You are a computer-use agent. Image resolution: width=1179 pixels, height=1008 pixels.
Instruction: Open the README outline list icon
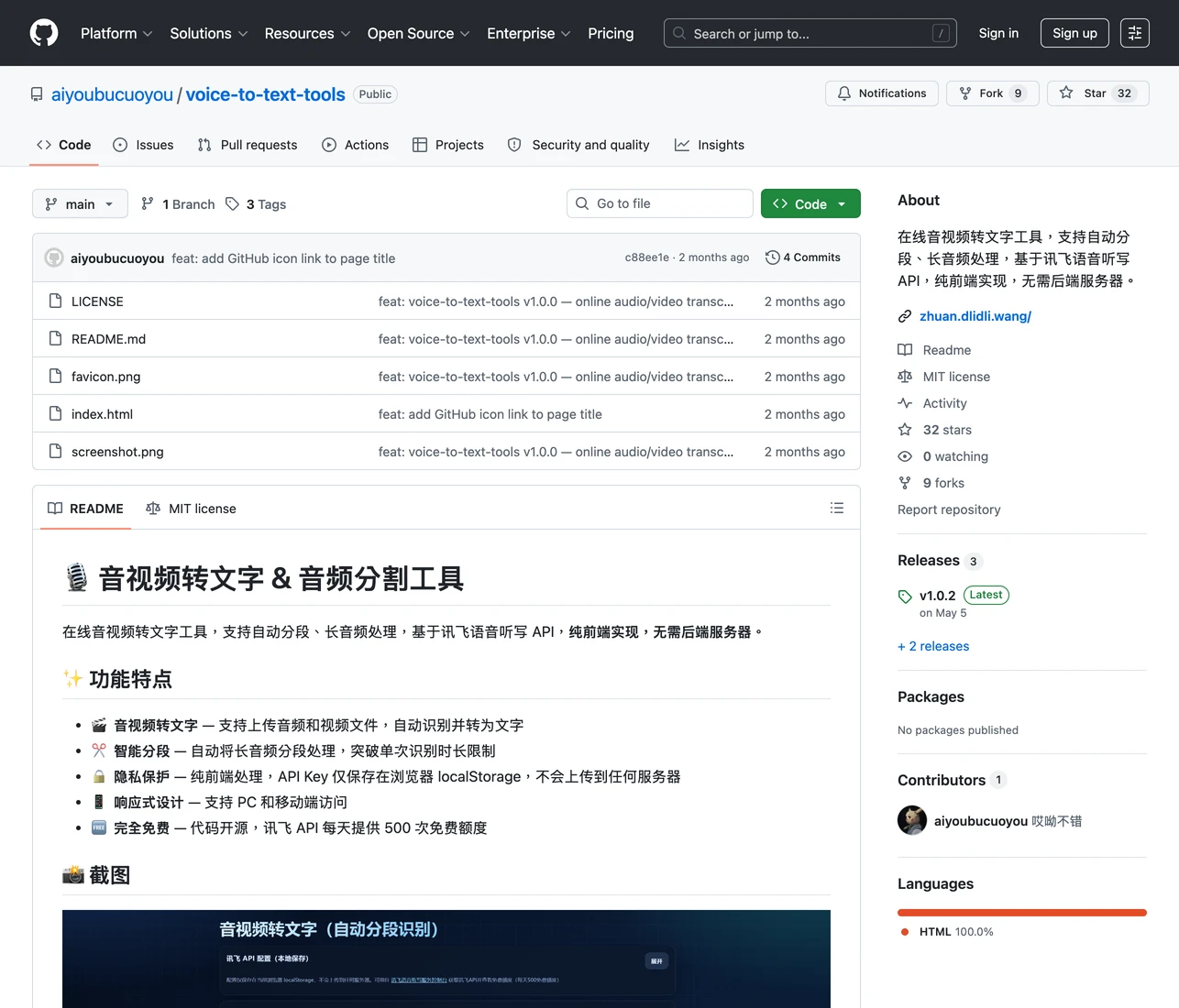point(837,508)
